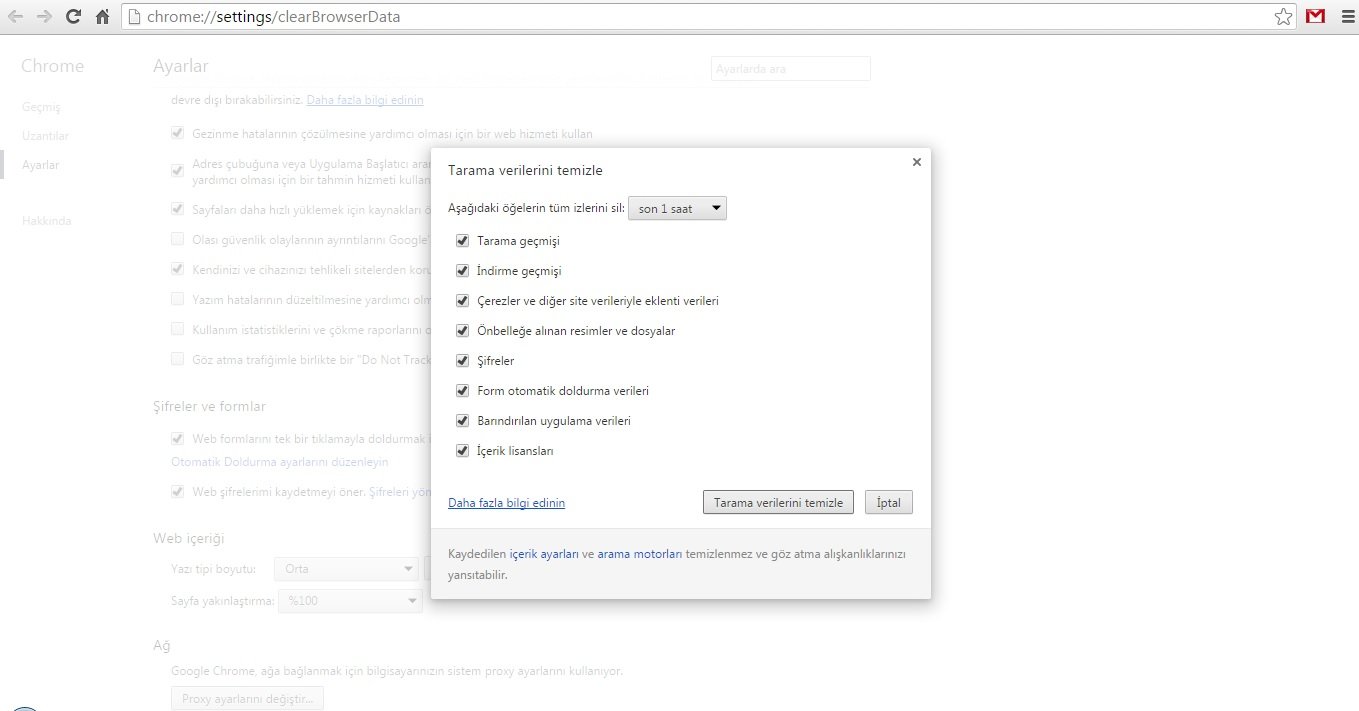This screenshot has height=711, width=1359.
Task: Toggle the İndirme geçmişi checkbox
Action: (462, 271)
